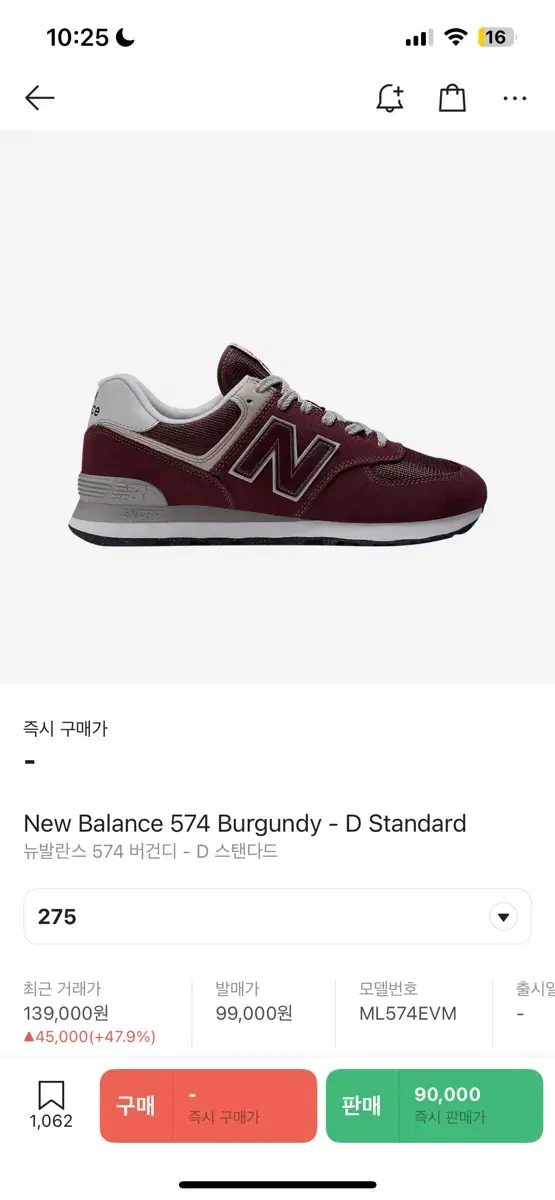Open the three-dot more options menu
The width and height of the screenshot is (555, 1200).
coord(515,98)
